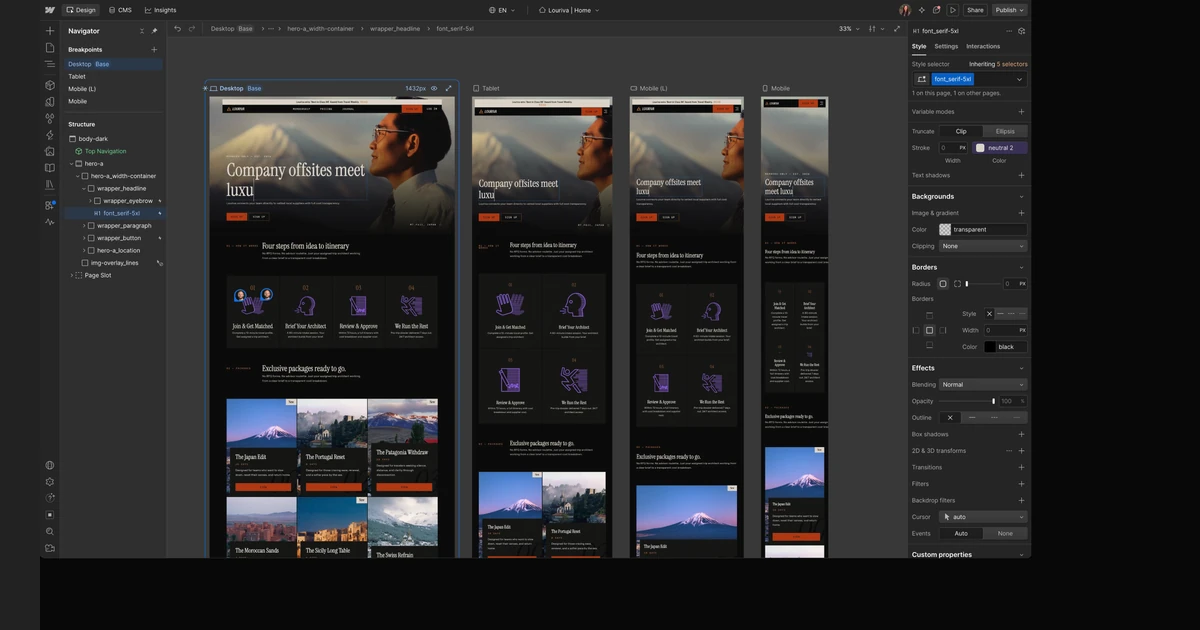Image resolution: width=1200 pixels, height=630 pixels.
Task: Click the undo arrow
Action: (178, 29)
